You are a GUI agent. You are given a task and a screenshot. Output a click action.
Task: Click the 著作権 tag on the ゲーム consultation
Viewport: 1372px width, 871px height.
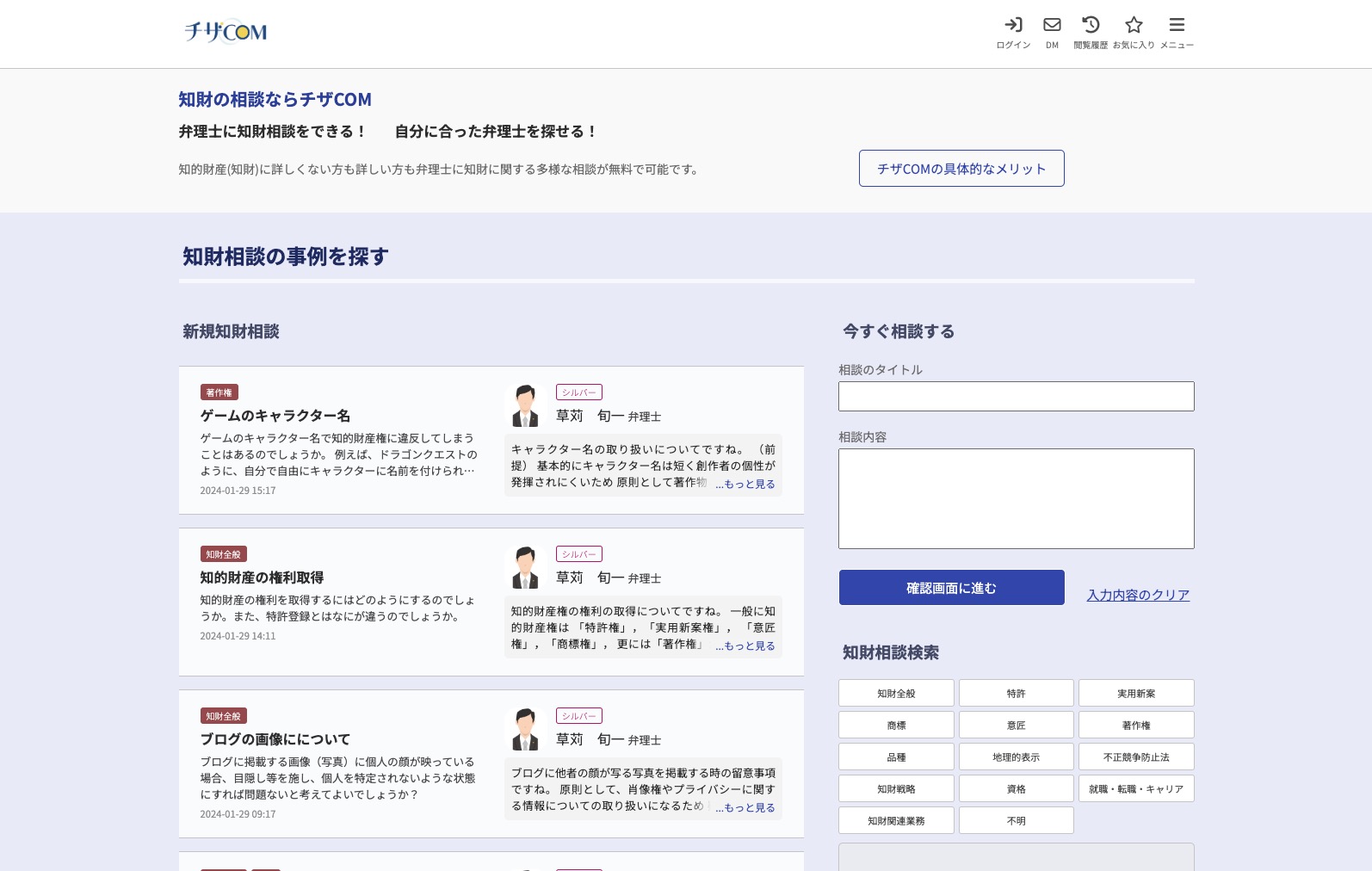219,392
